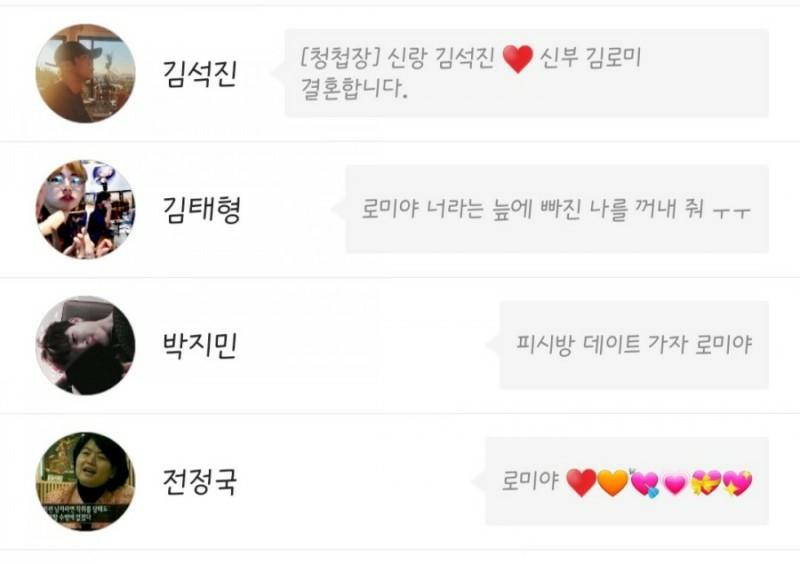Open 전정국's profile picture

(86, 481)
